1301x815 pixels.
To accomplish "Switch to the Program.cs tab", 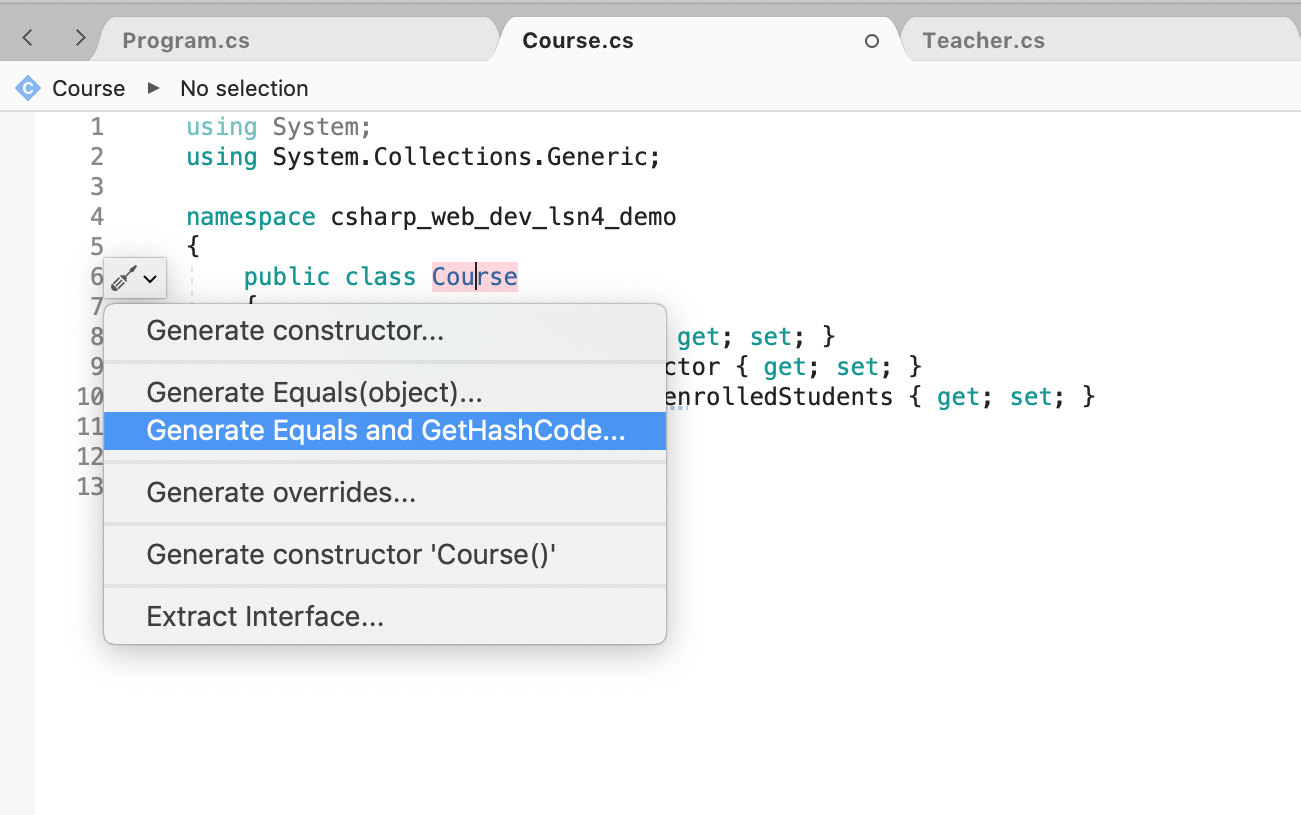I will (186, 41).
